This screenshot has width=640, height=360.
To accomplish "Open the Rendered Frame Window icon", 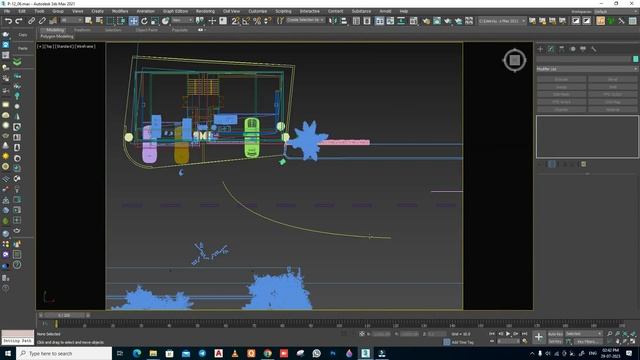I will point(437,21).
